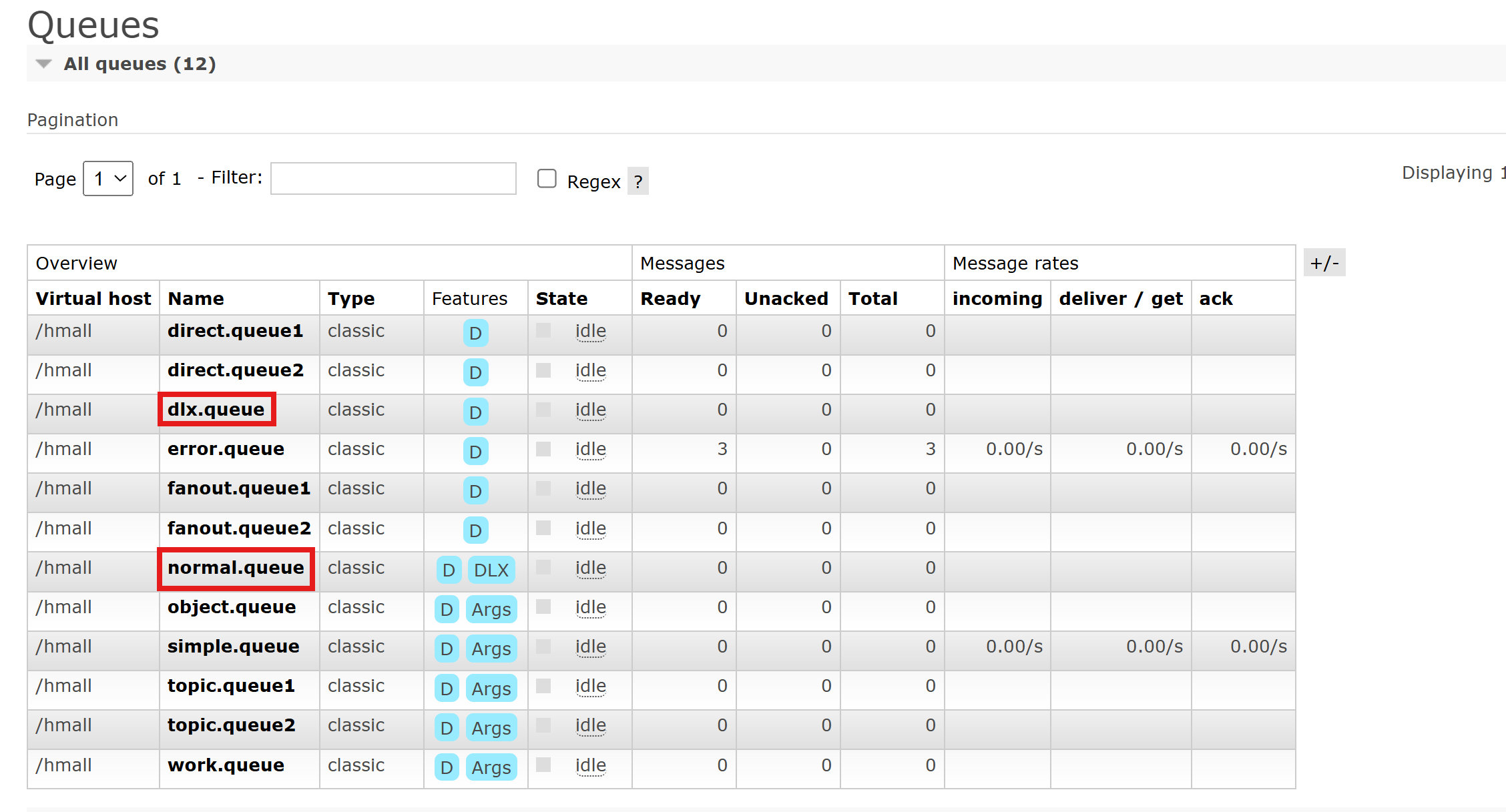Click the idle state of fanout.queue2
Image resolution: width=1506 pixels, height=812 pixels.
(x=590, y=529)
